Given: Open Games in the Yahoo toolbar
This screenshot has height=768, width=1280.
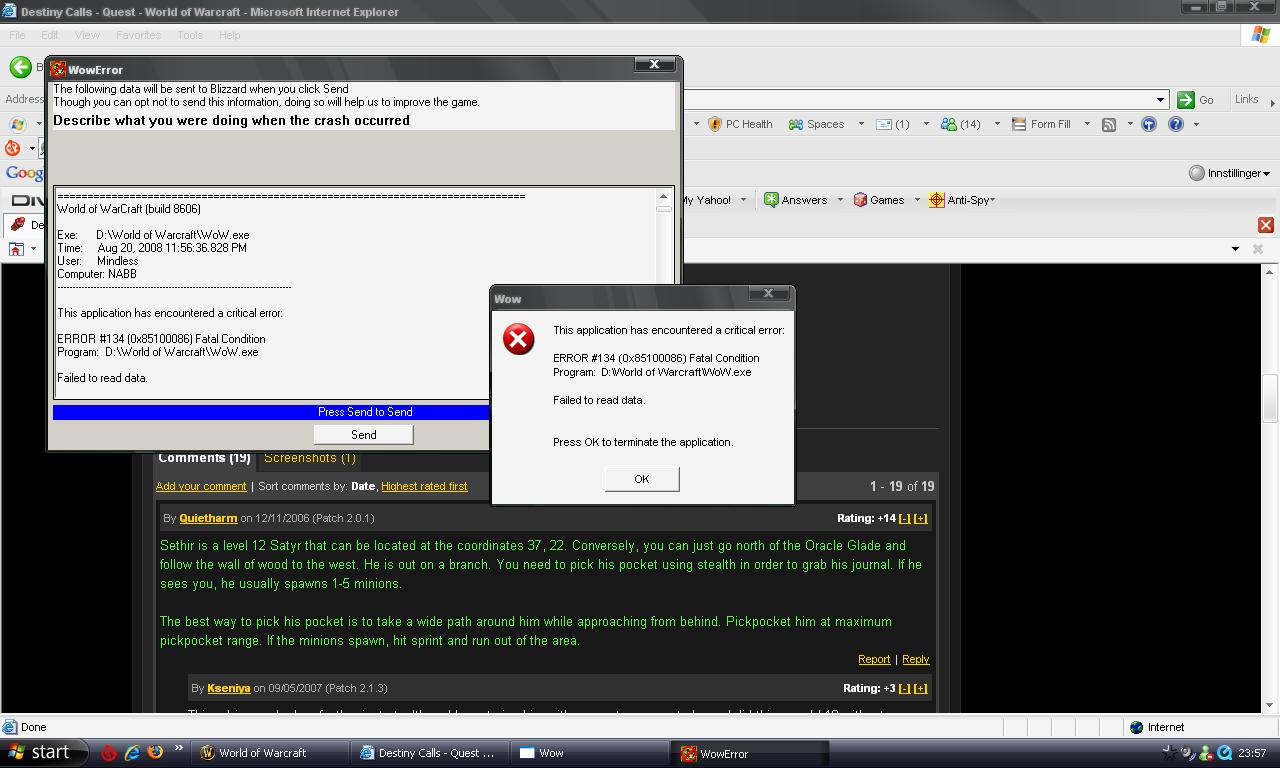Looking at the screenshot, I should [878, 200].
